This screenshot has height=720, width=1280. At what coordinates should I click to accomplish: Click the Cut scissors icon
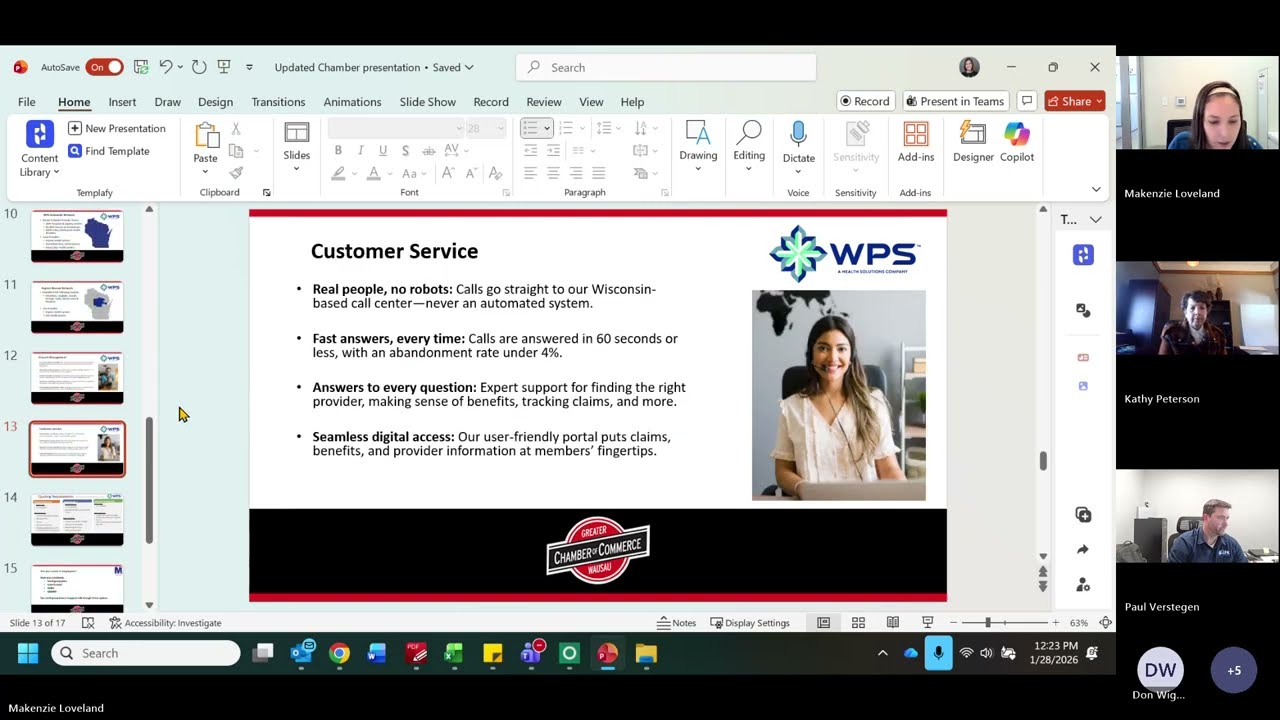pyautogui.click(x=236, y=129)
